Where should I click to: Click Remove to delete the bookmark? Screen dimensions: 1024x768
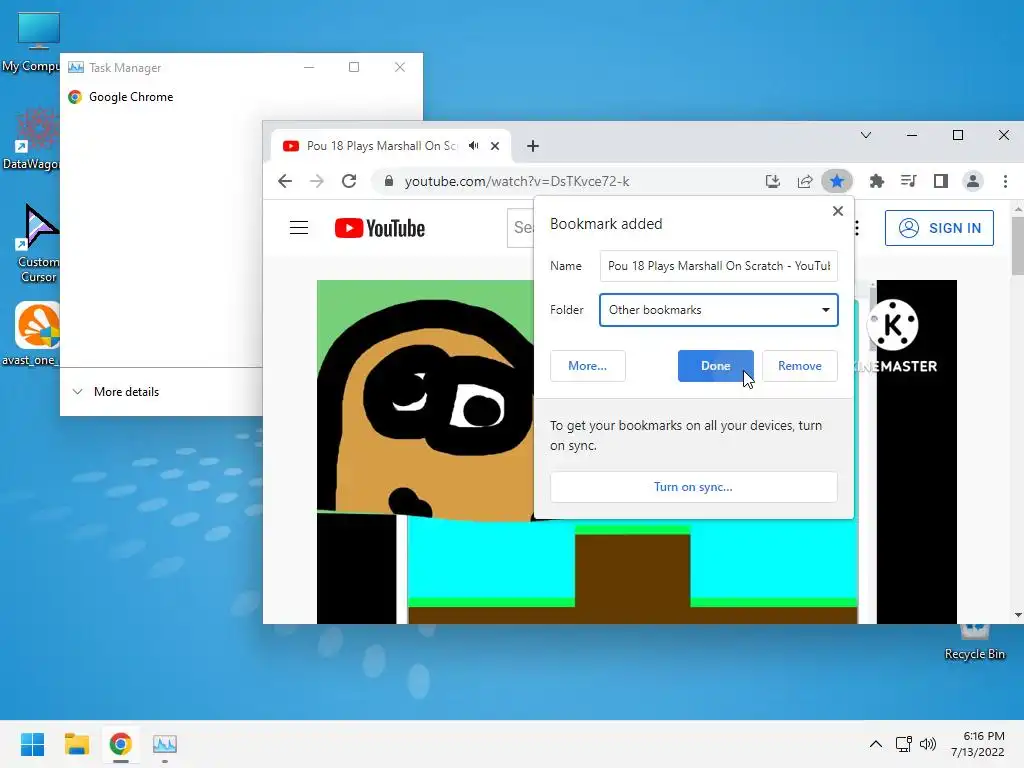[799, 366]
